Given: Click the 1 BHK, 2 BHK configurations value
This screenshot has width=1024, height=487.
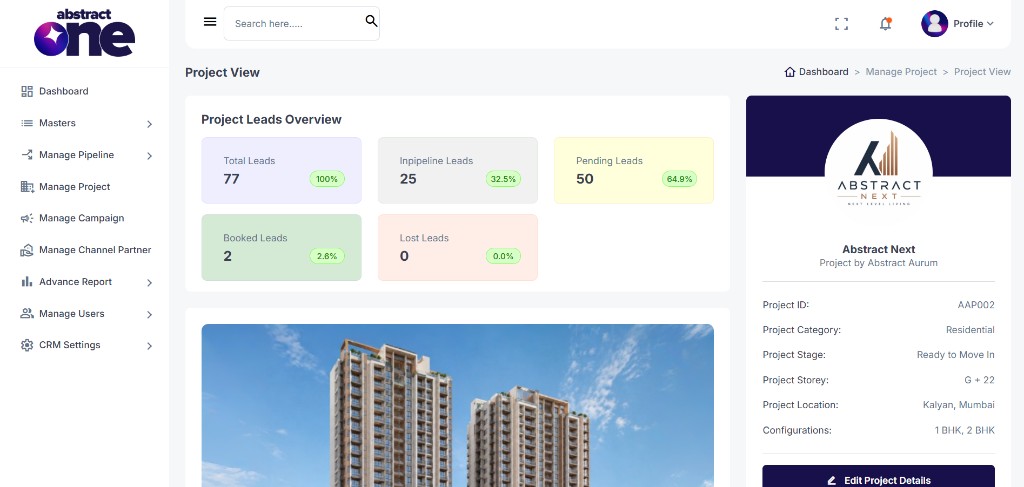Looking at the screenshot, I should pyautogui.click(x=965, y=430).
